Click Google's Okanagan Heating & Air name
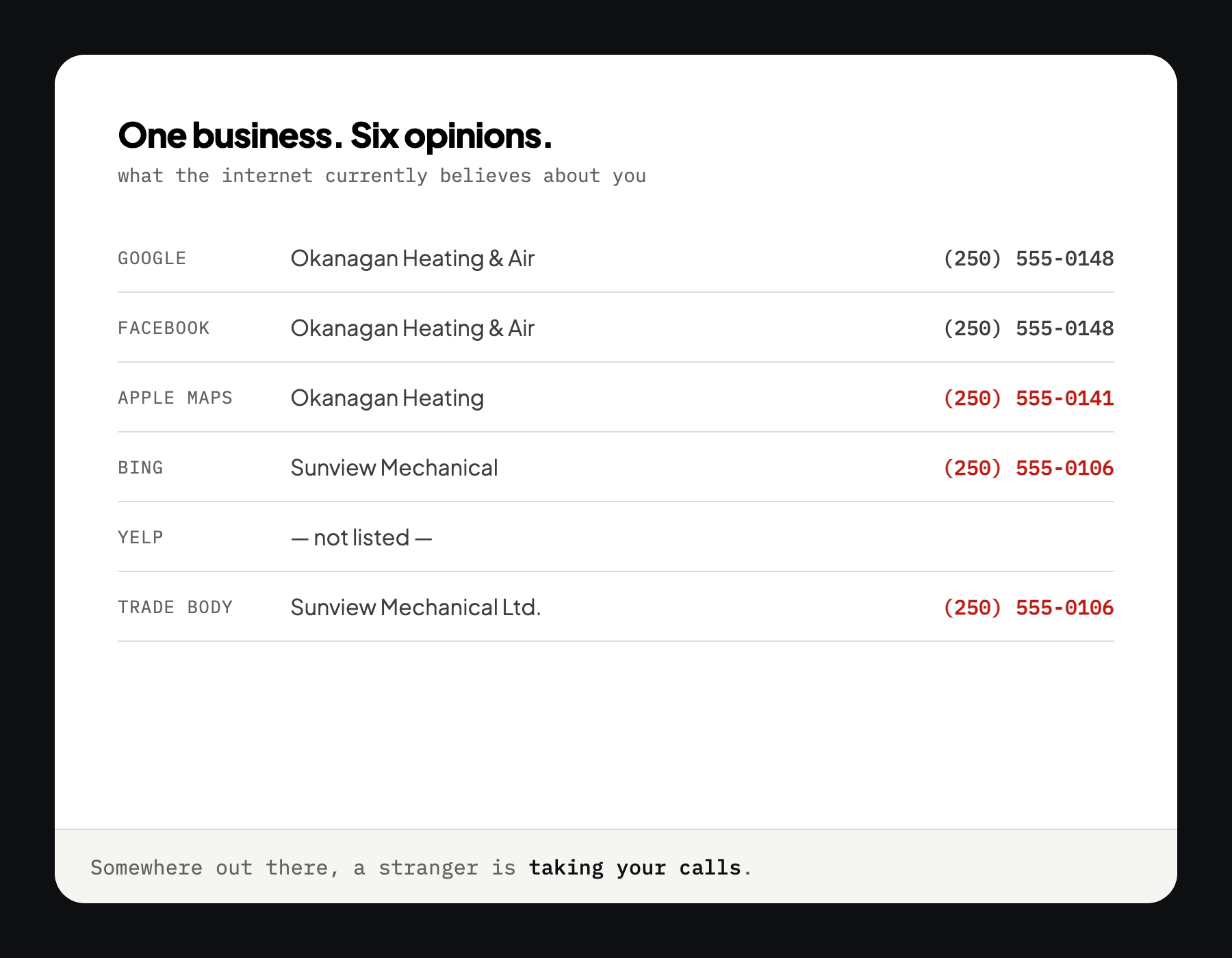 413,259
